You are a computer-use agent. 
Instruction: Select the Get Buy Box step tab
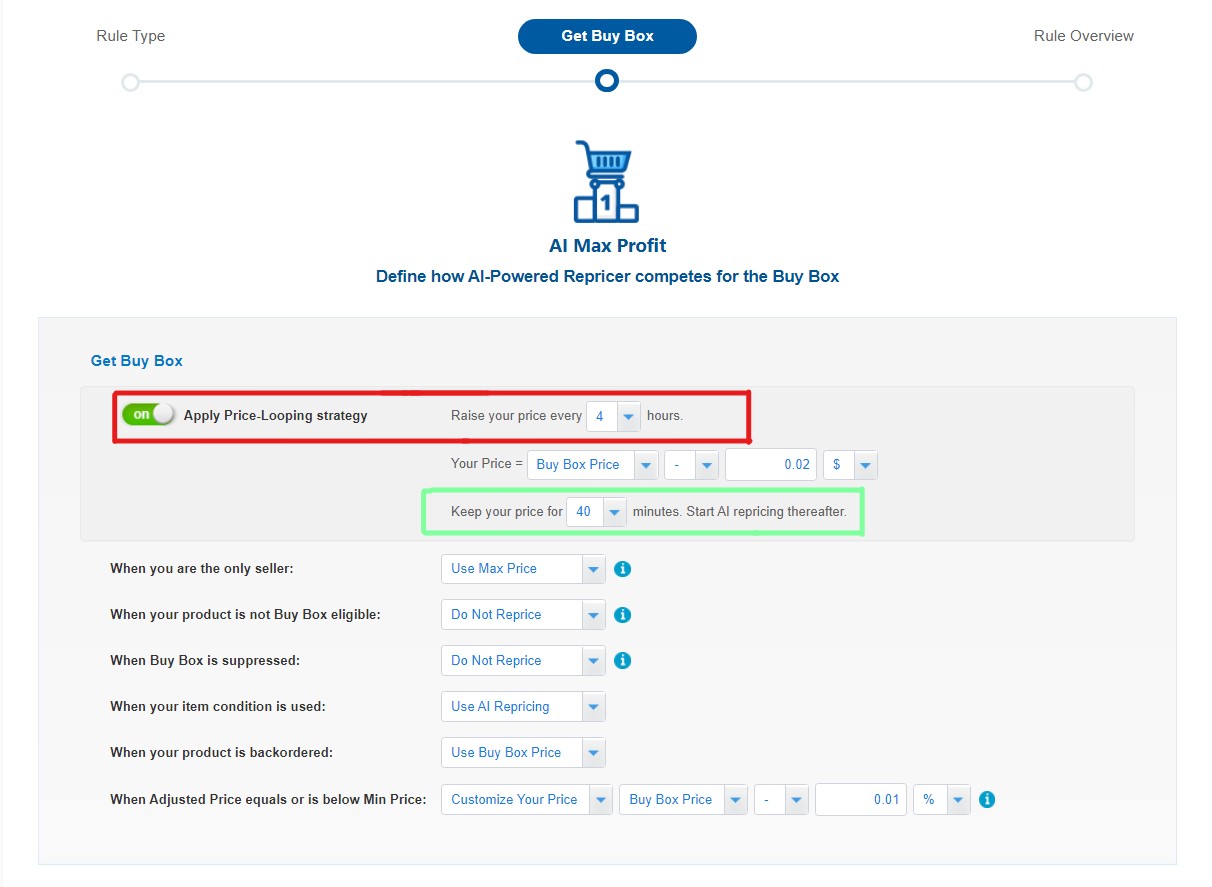click(607, 36)
